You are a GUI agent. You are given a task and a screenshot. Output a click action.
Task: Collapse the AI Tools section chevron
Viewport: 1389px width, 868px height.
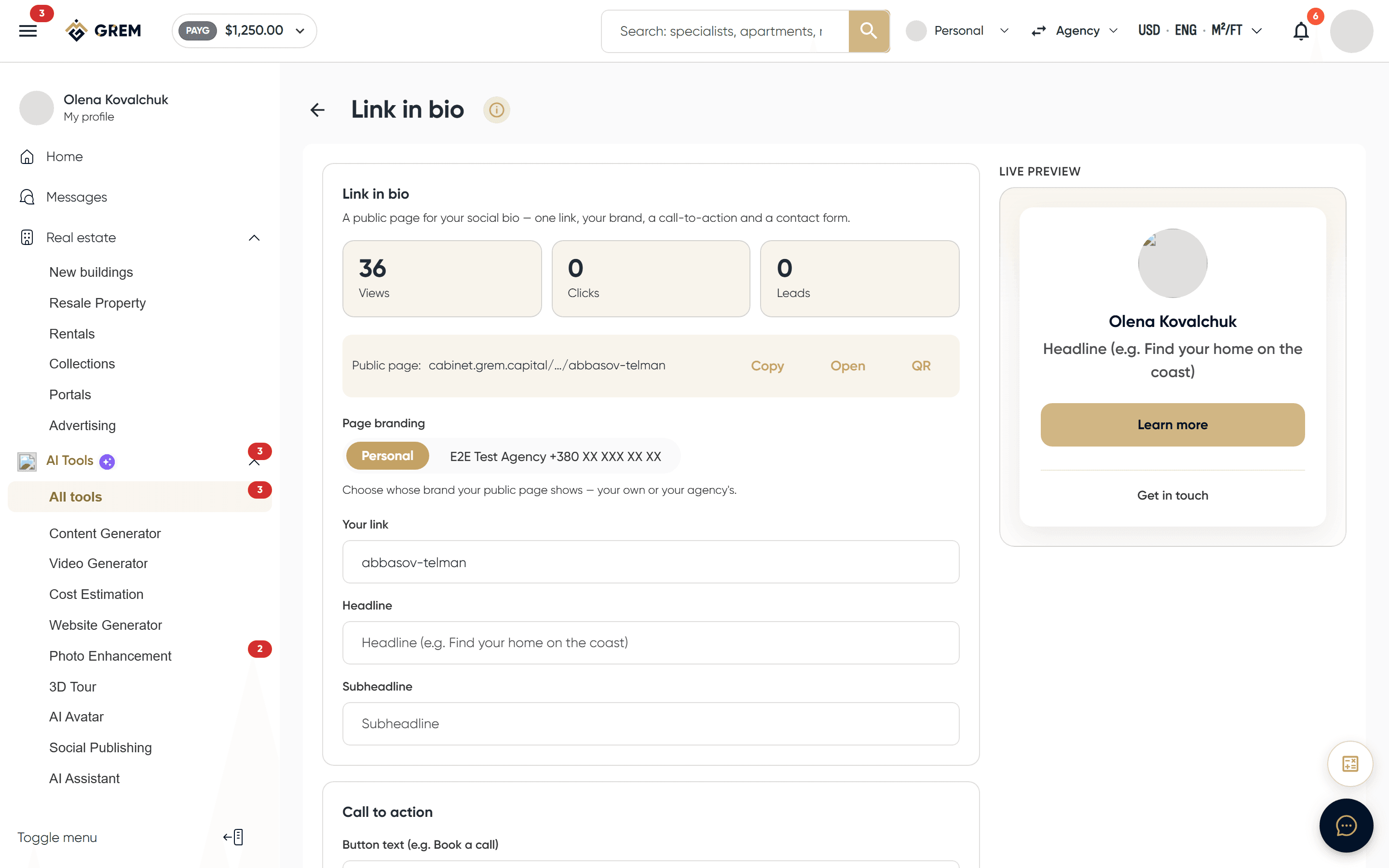click(254, 463)
